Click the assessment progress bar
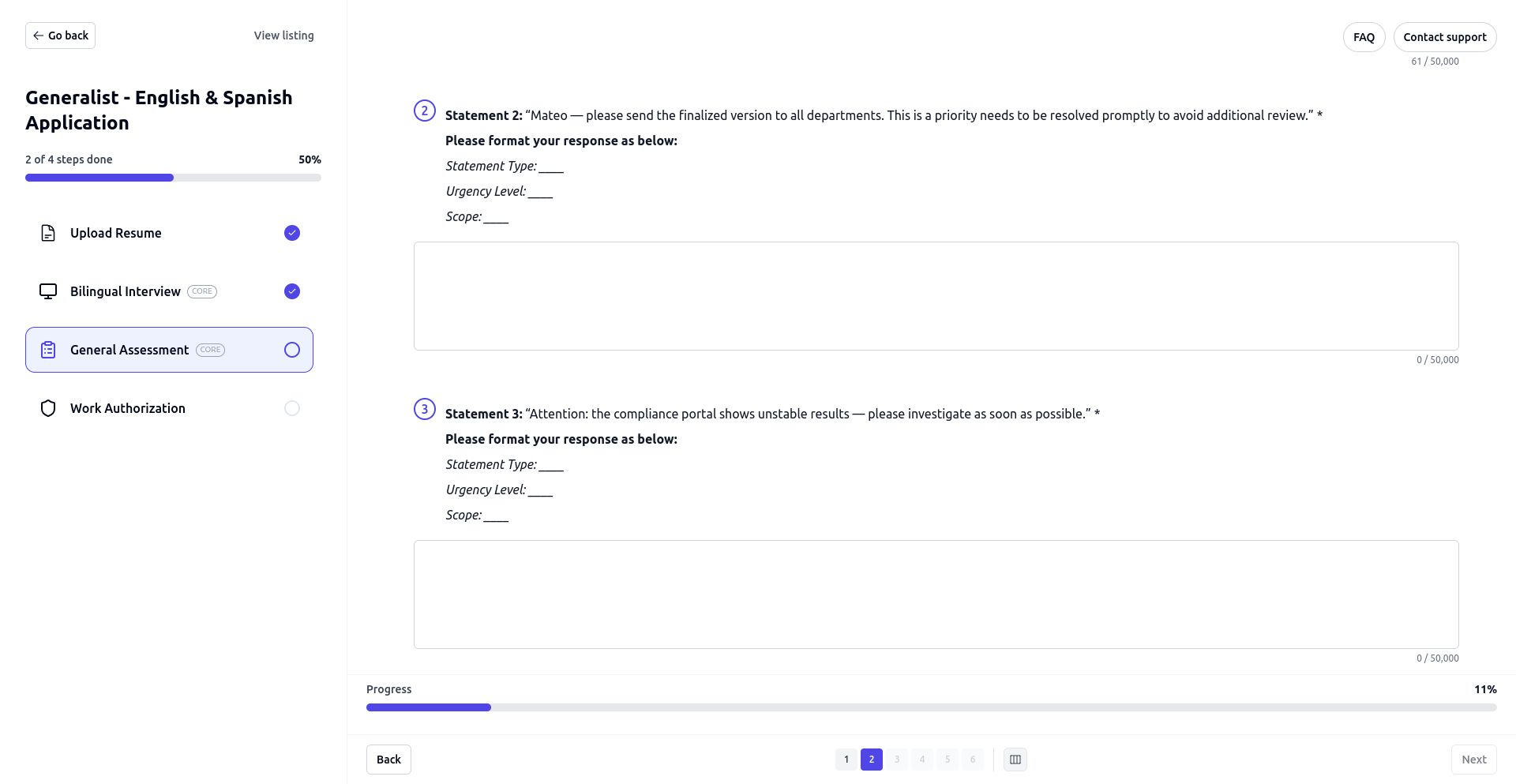 [931, 707]
